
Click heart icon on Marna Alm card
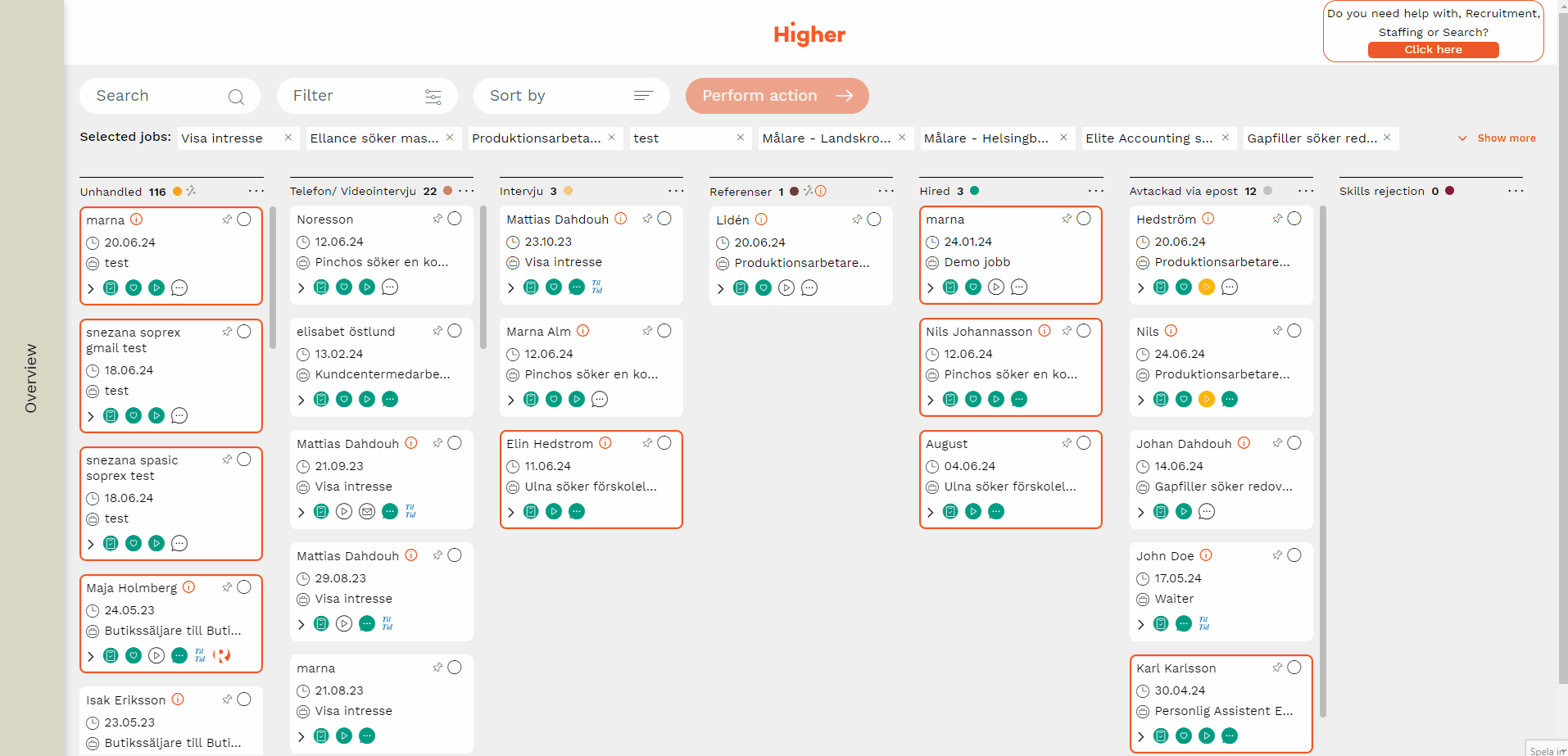(x=554, y=400)
